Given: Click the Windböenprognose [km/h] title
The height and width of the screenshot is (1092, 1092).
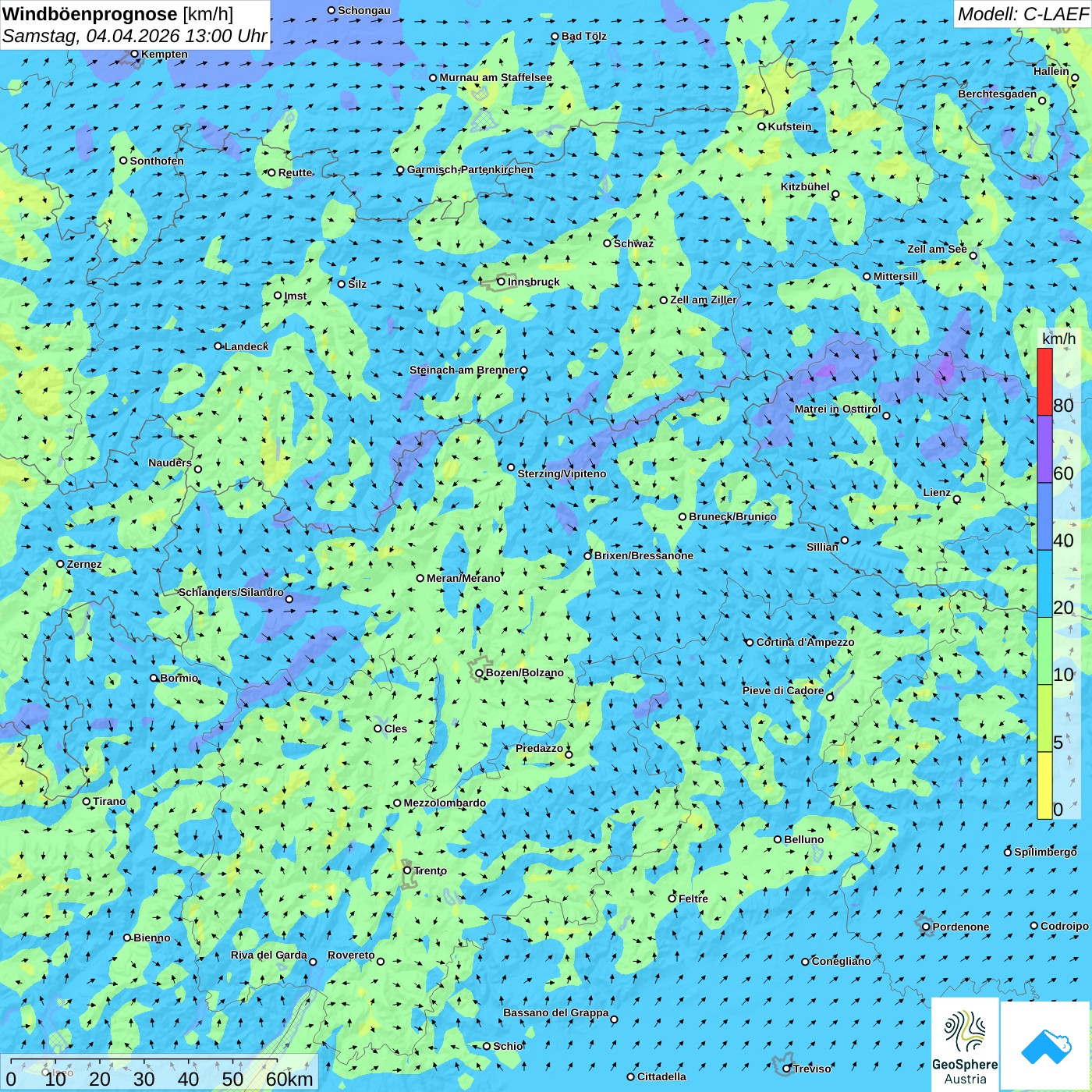Looking at the screenshot, I should coord(118,14).
